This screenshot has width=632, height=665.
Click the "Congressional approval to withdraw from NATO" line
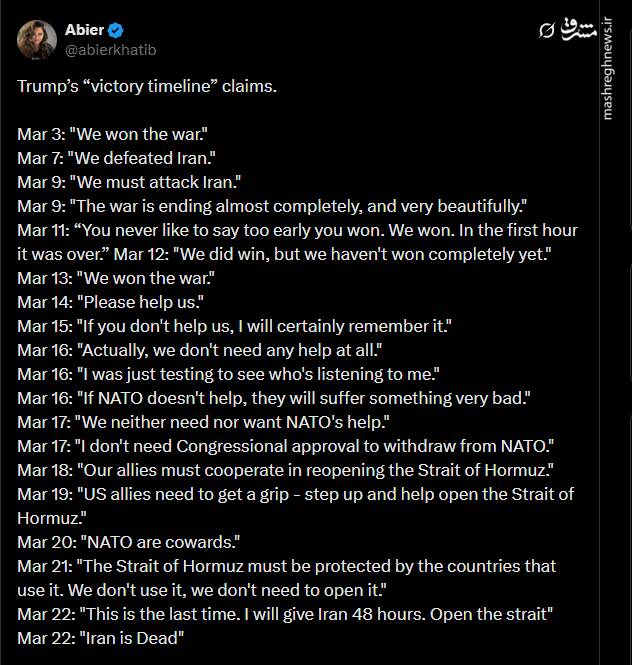[285, 446]
